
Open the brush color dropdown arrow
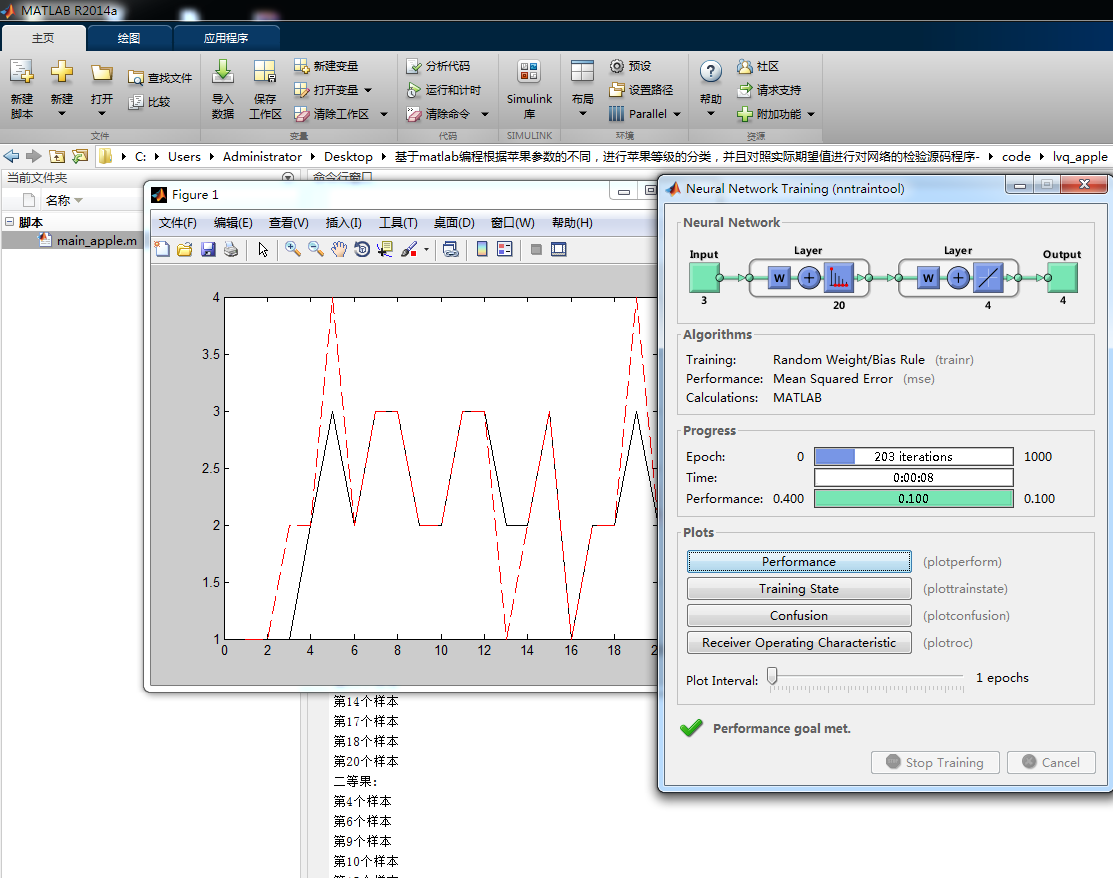[426, 249]
